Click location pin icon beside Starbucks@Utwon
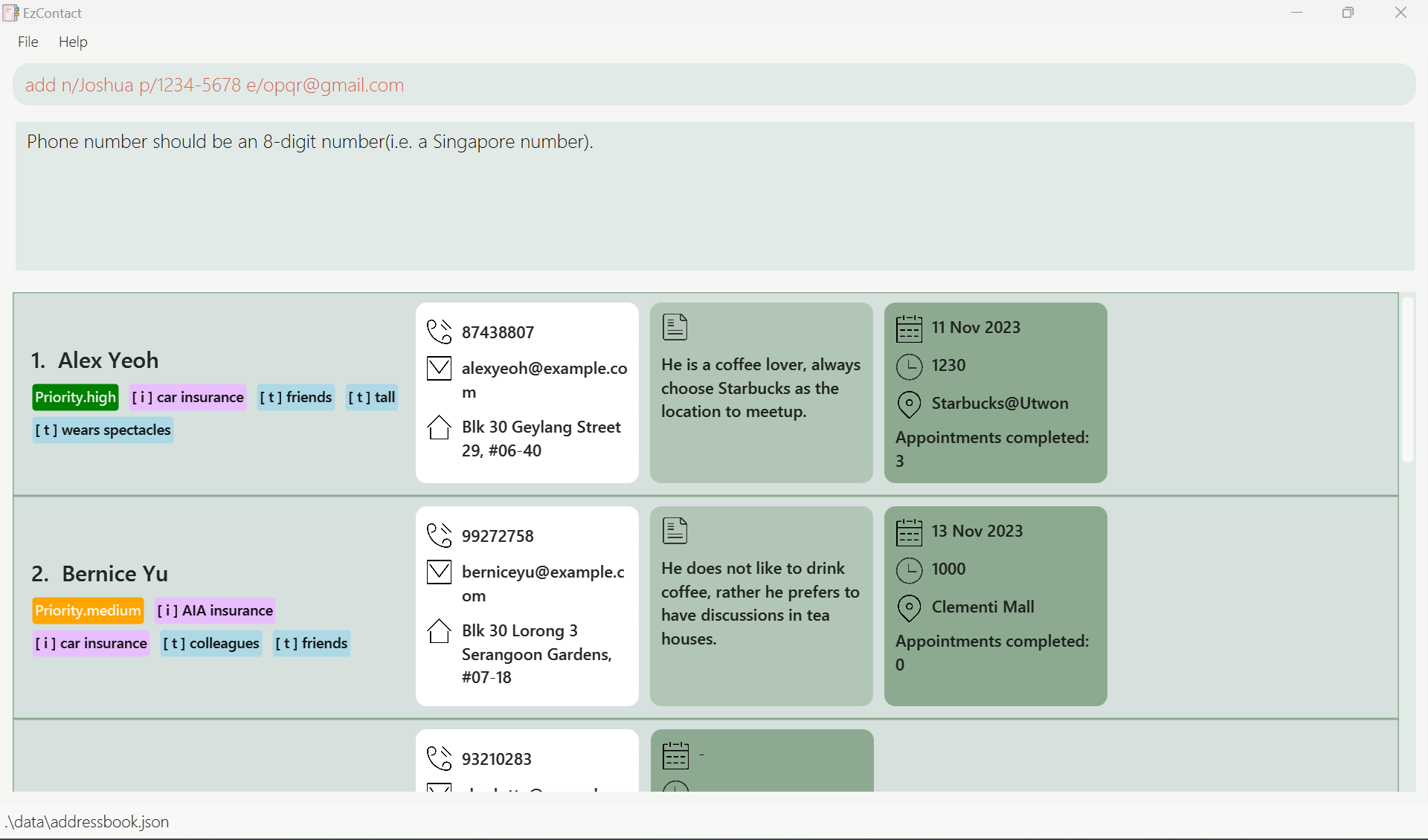 (909, 404)
